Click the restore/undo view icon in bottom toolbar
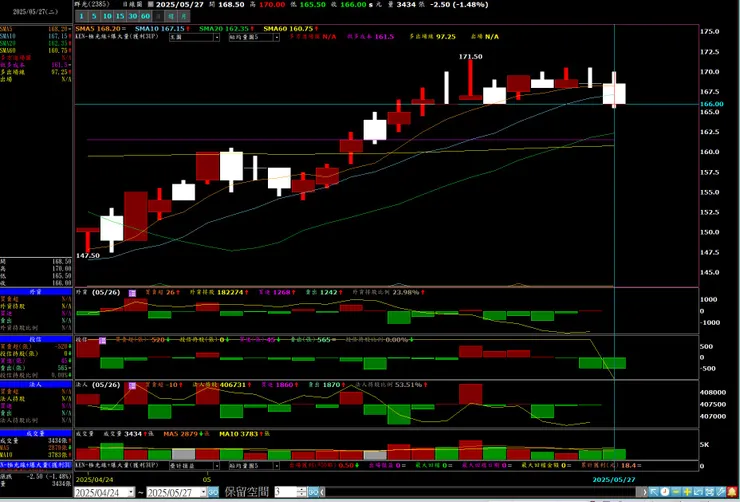Image resolution: width=740 pixels, height=502 pixels. (698, 492)
